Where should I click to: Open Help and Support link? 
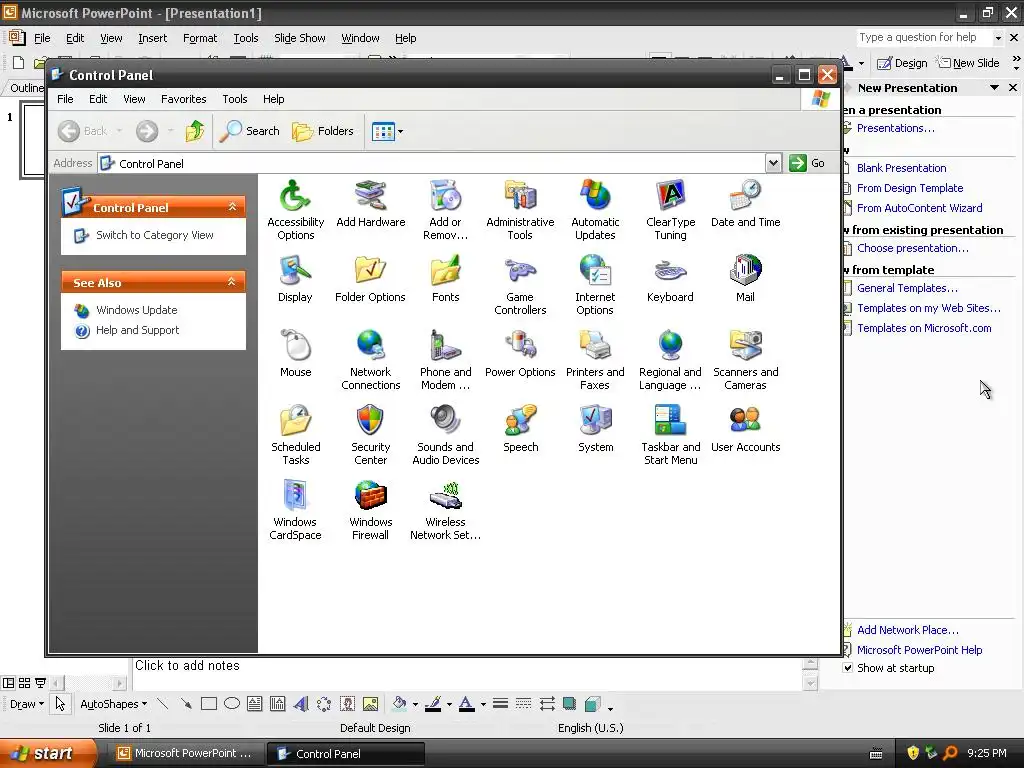click(x=137, y=330)
